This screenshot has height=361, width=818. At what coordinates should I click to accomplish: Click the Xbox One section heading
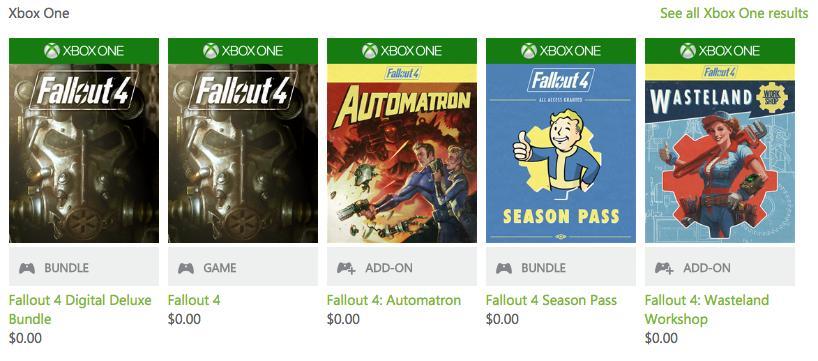point(39,13)
